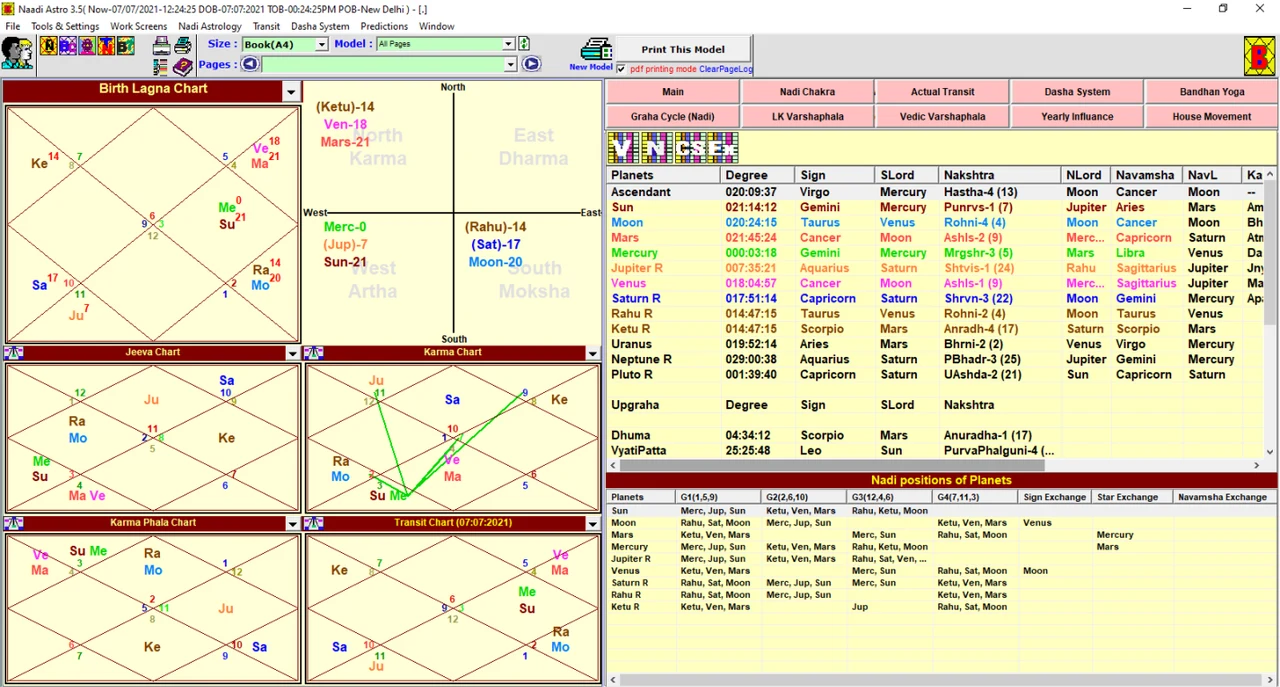Image resolution: width=1280 pixels, height=687 pixels.
Task: Click the balance icon beside Transit Chart
Action: pos(313,523)
